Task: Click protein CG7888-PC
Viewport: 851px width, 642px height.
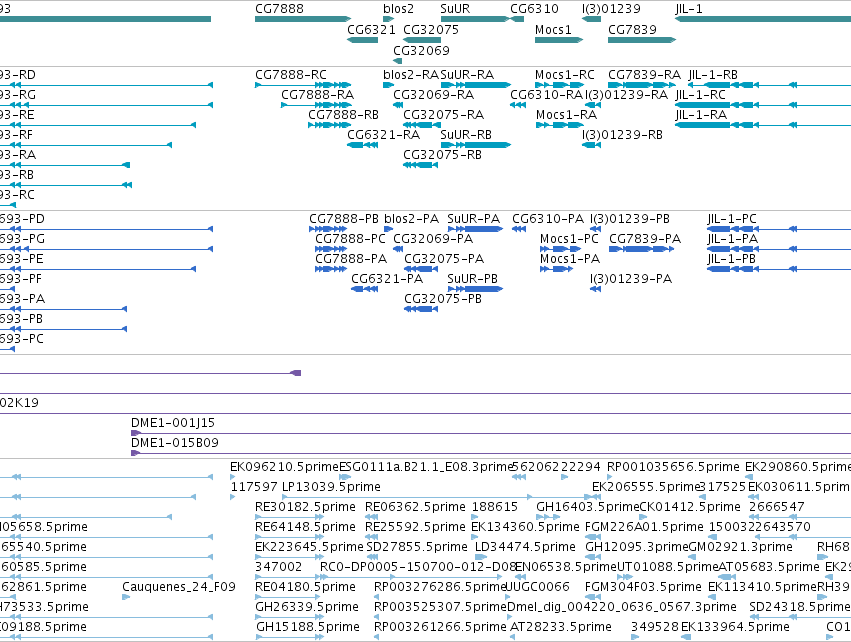Action: point(351,239)
